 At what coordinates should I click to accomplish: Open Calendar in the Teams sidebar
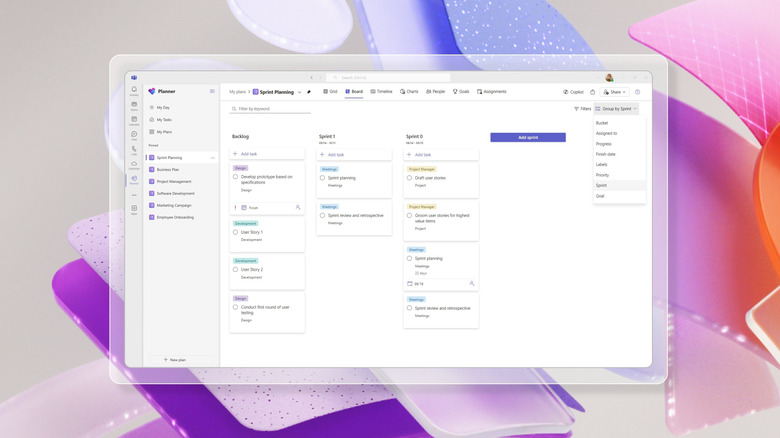tap(134, 121)
